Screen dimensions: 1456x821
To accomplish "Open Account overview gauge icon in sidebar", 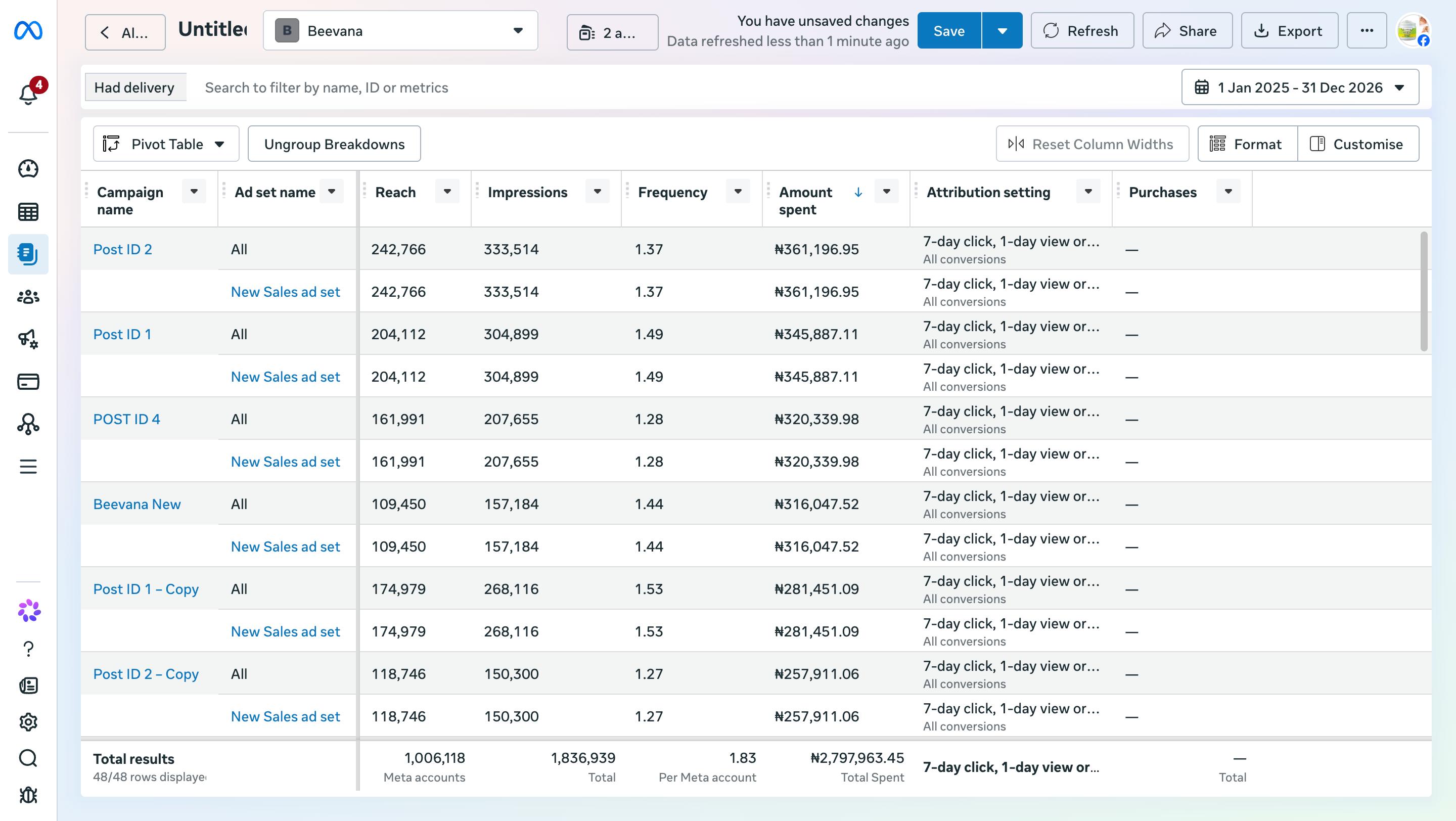I will pyautogui.click(x=28, y=169).
